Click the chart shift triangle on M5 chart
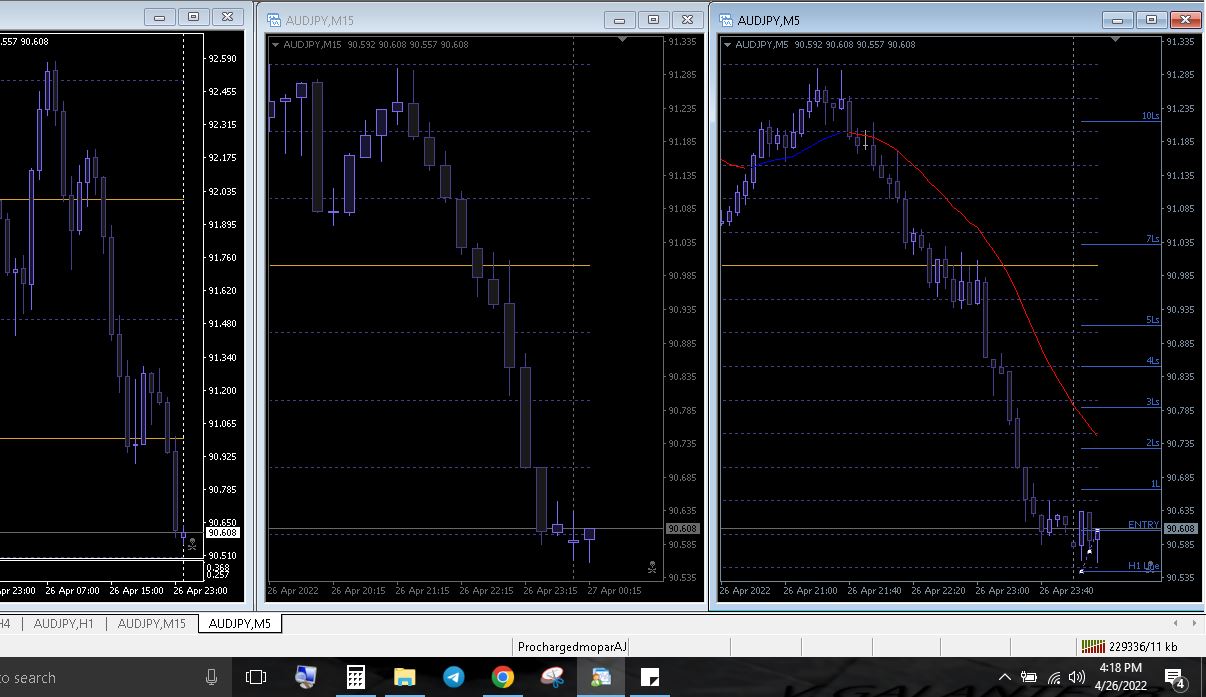The height and width of the screenshot is (697, 1206). (x=1073, y=40)
